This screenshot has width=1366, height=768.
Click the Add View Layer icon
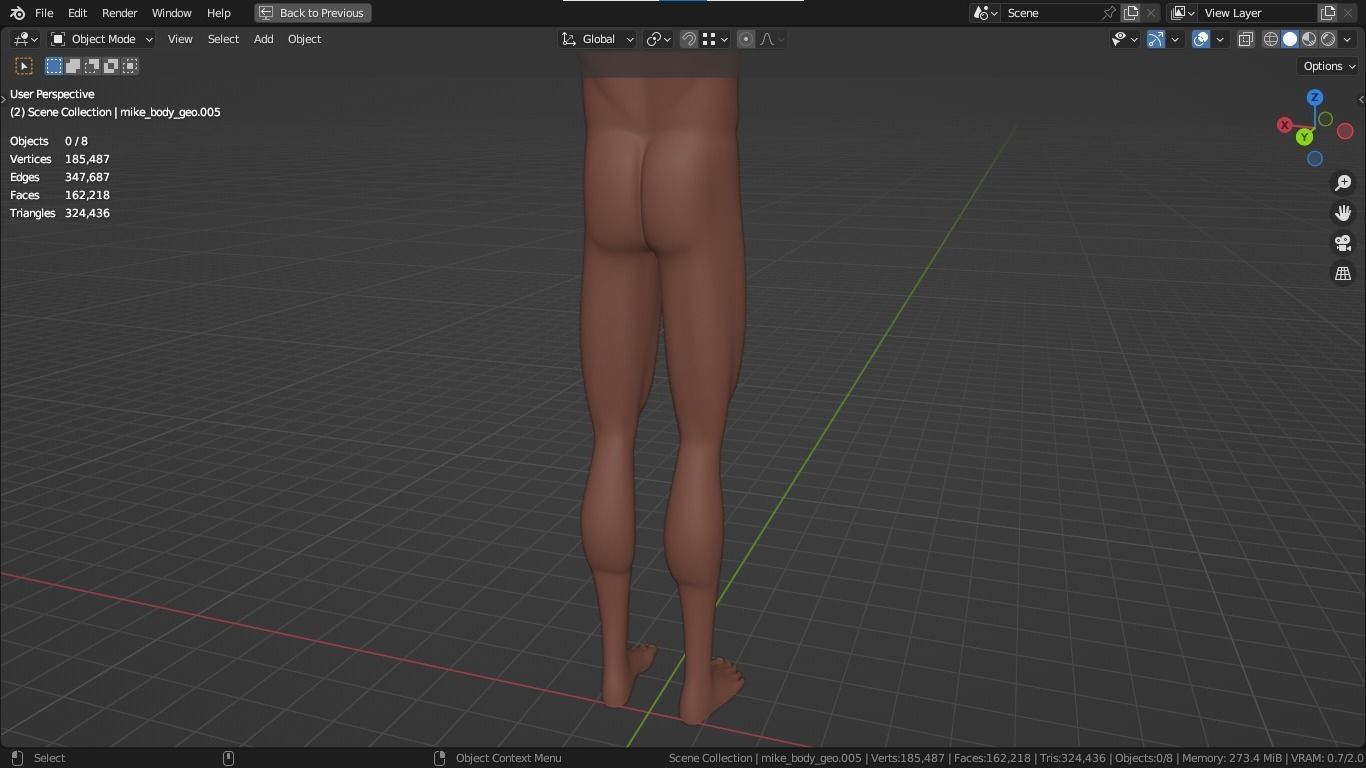click(1328, 13)
